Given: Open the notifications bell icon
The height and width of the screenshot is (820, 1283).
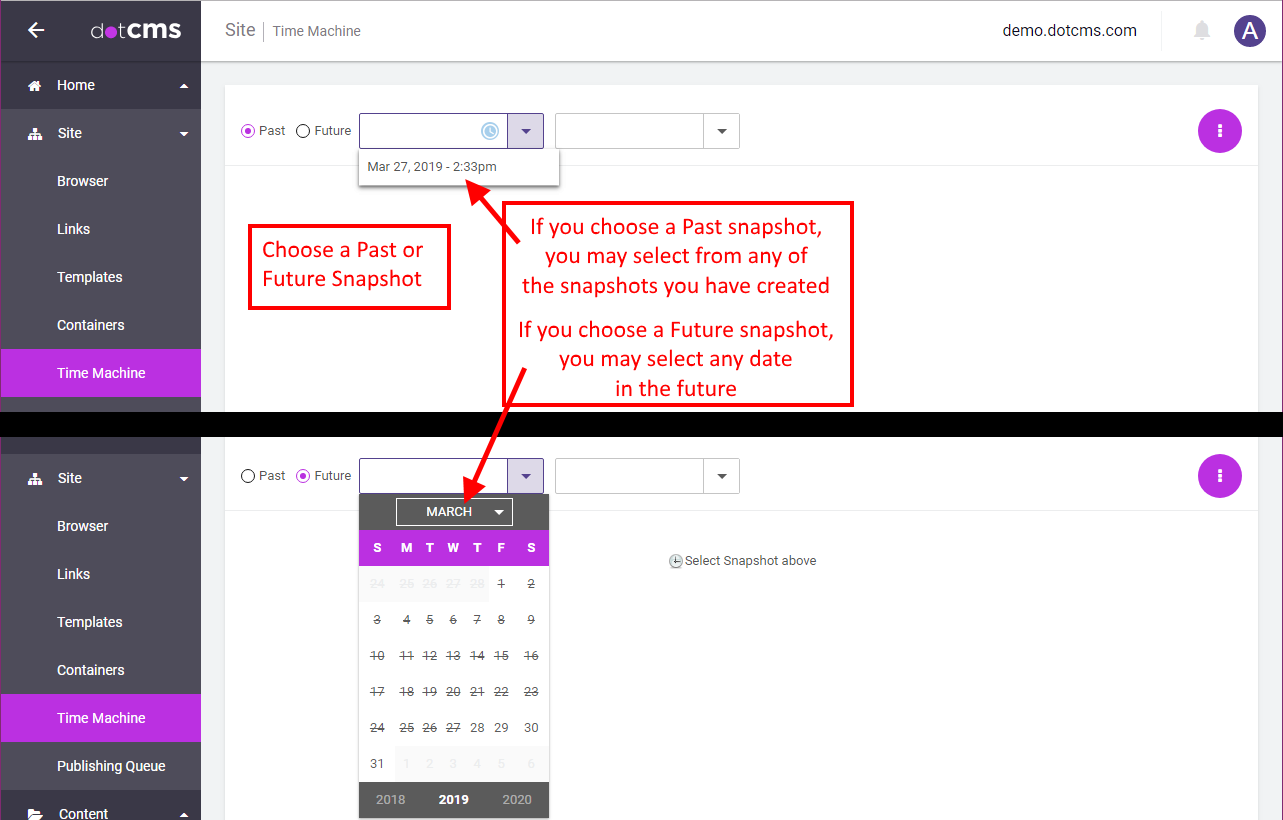Looking at the screenshot, I should coord(1202,31).
